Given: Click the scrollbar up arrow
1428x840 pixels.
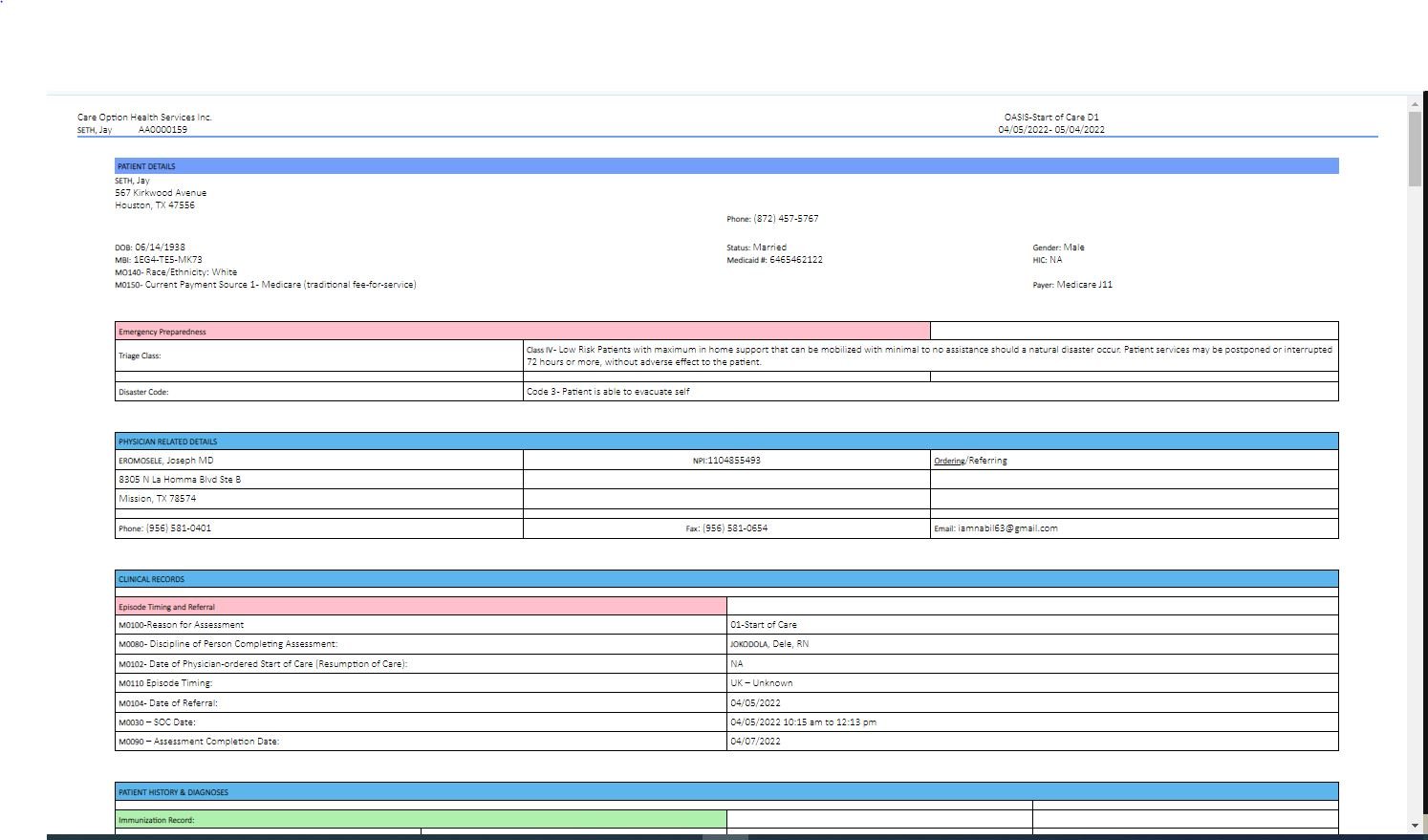Looking at the screenshot, I should pos(1415,103).
